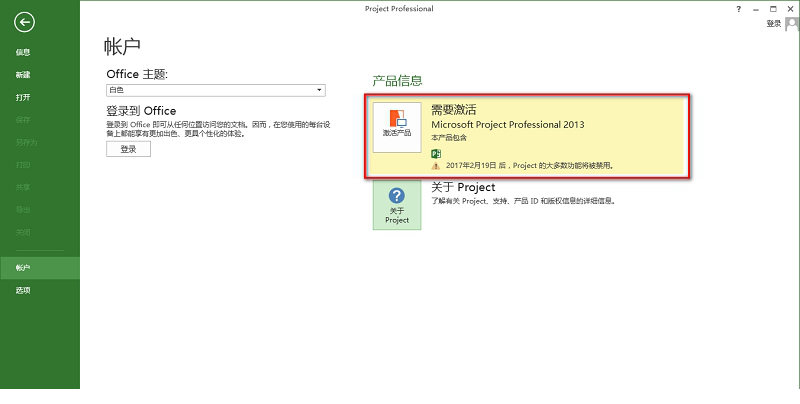The image size is (800, 404).
Task: Click 登录 link at top right
Action: click(773, 23)
